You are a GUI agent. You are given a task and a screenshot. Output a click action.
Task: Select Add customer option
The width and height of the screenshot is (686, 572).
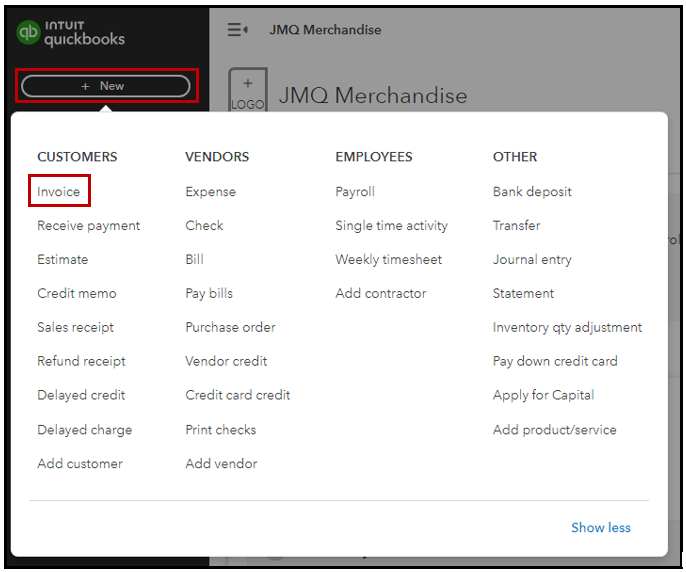pos(80,463)
